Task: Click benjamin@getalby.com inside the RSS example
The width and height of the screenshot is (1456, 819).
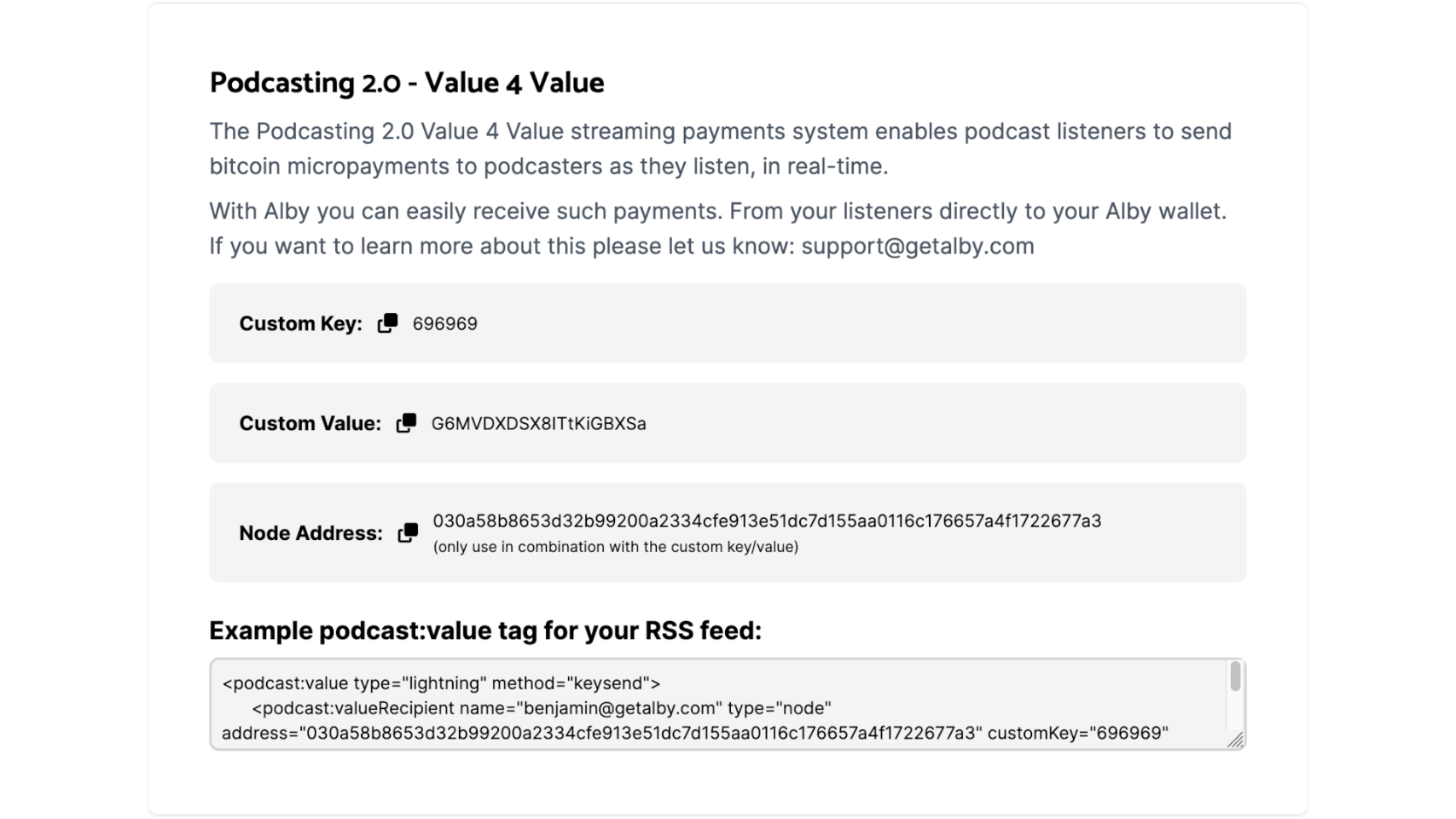Action: pyautogui.click(x=618, y=708)
